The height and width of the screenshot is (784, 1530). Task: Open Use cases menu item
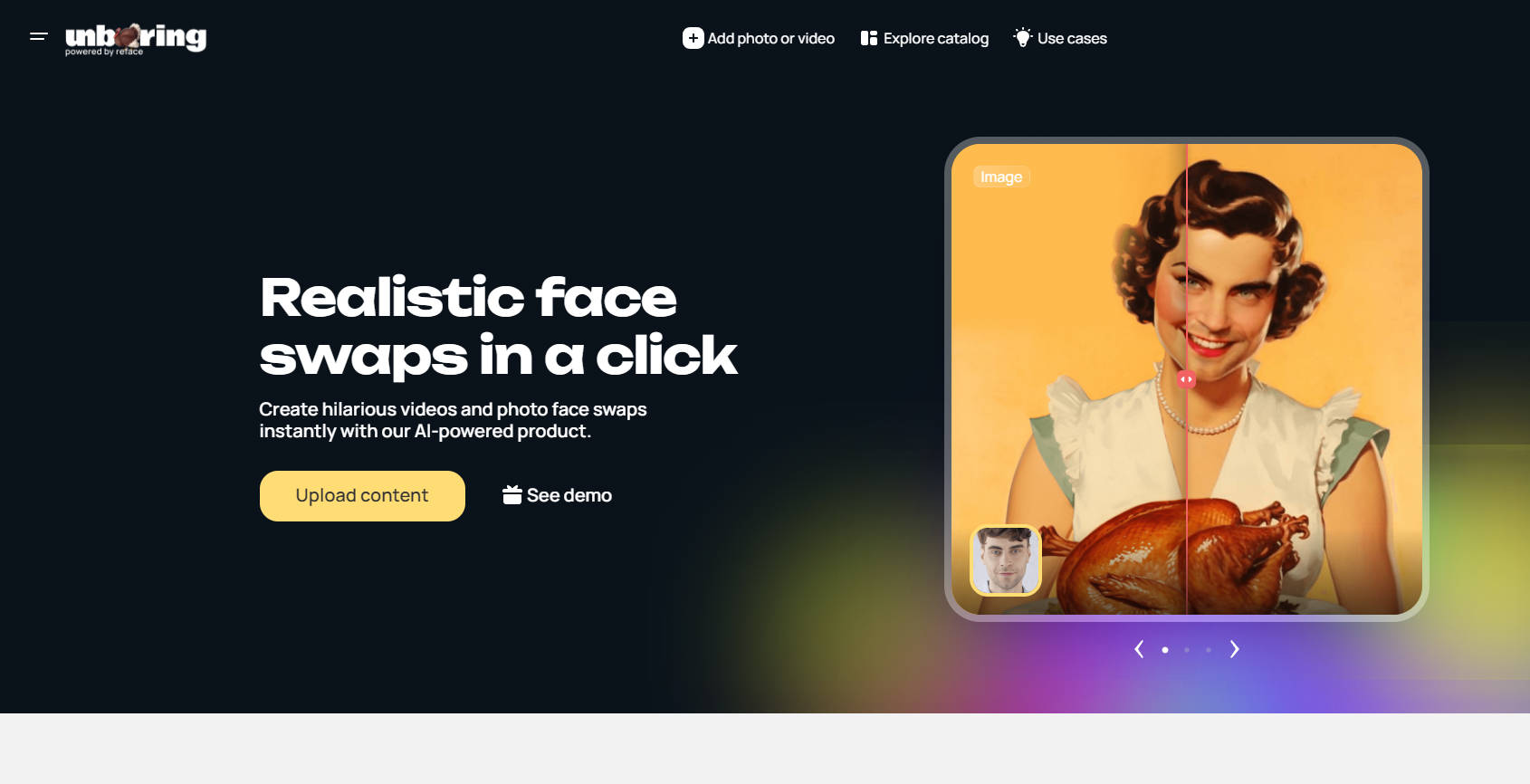(1060, 38)
